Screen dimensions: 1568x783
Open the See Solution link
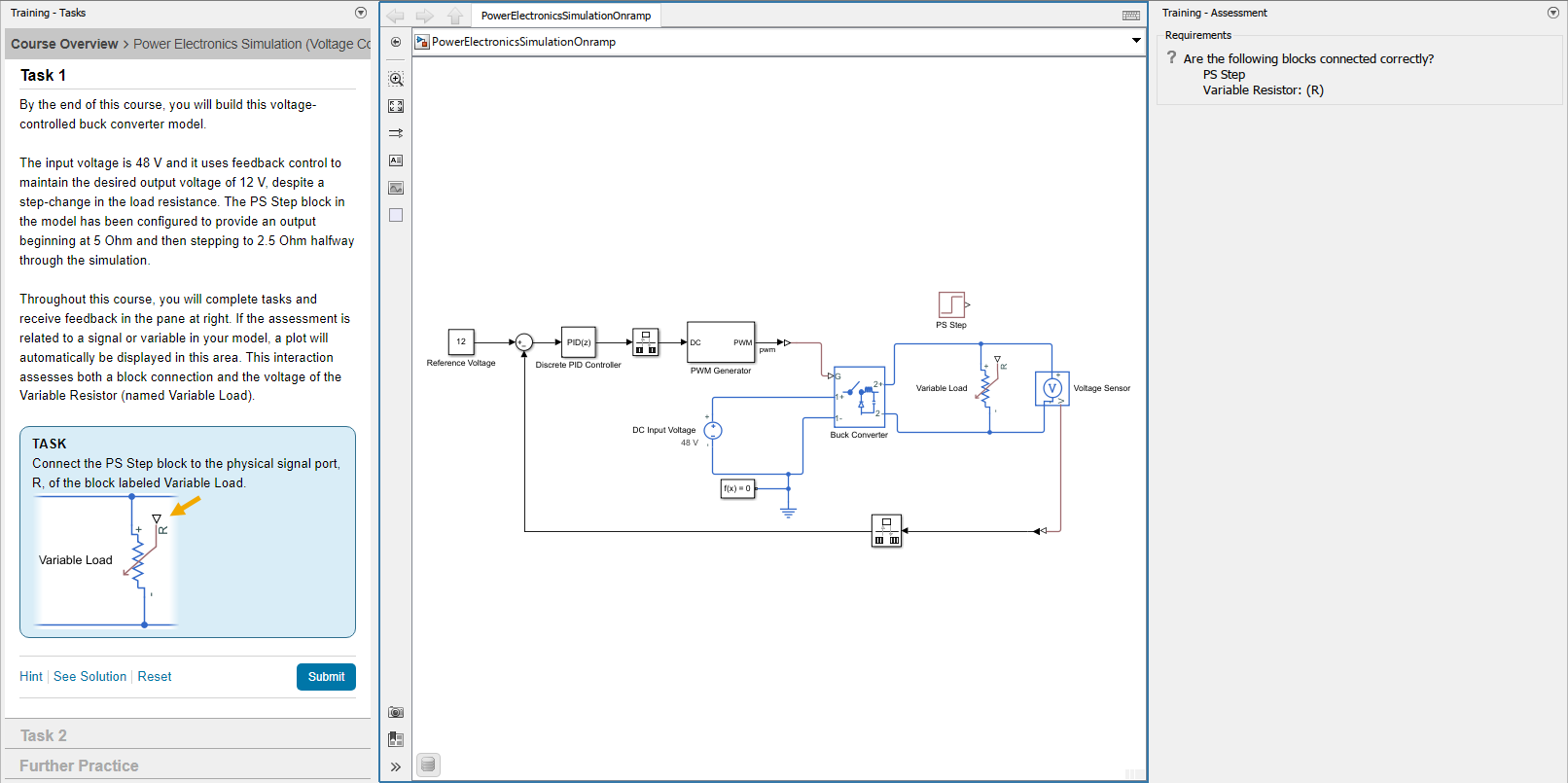89,677
